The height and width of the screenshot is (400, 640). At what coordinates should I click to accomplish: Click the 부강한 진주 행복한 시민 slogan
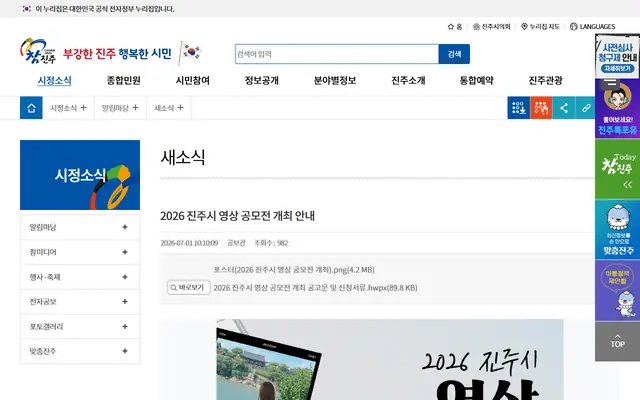[118, 53]
